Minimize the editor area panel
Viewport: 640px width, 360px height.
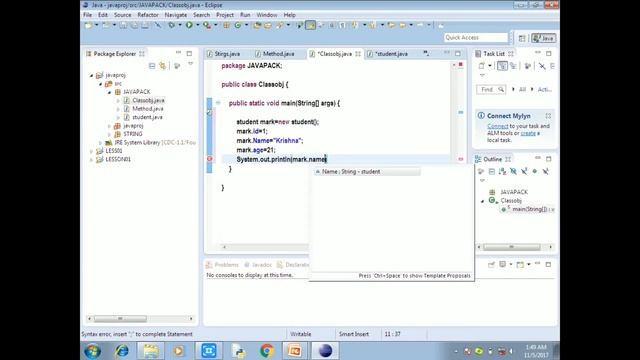[x=447, y=53]
